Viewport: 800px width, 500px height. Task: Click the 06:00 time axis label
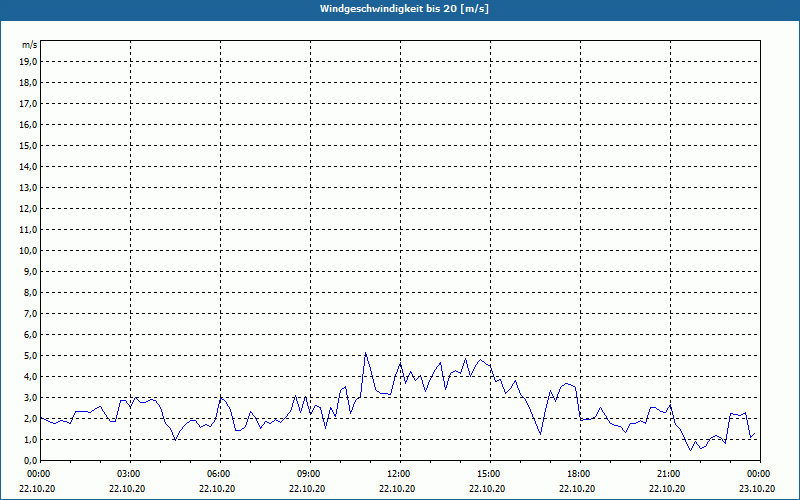point(220,474)
